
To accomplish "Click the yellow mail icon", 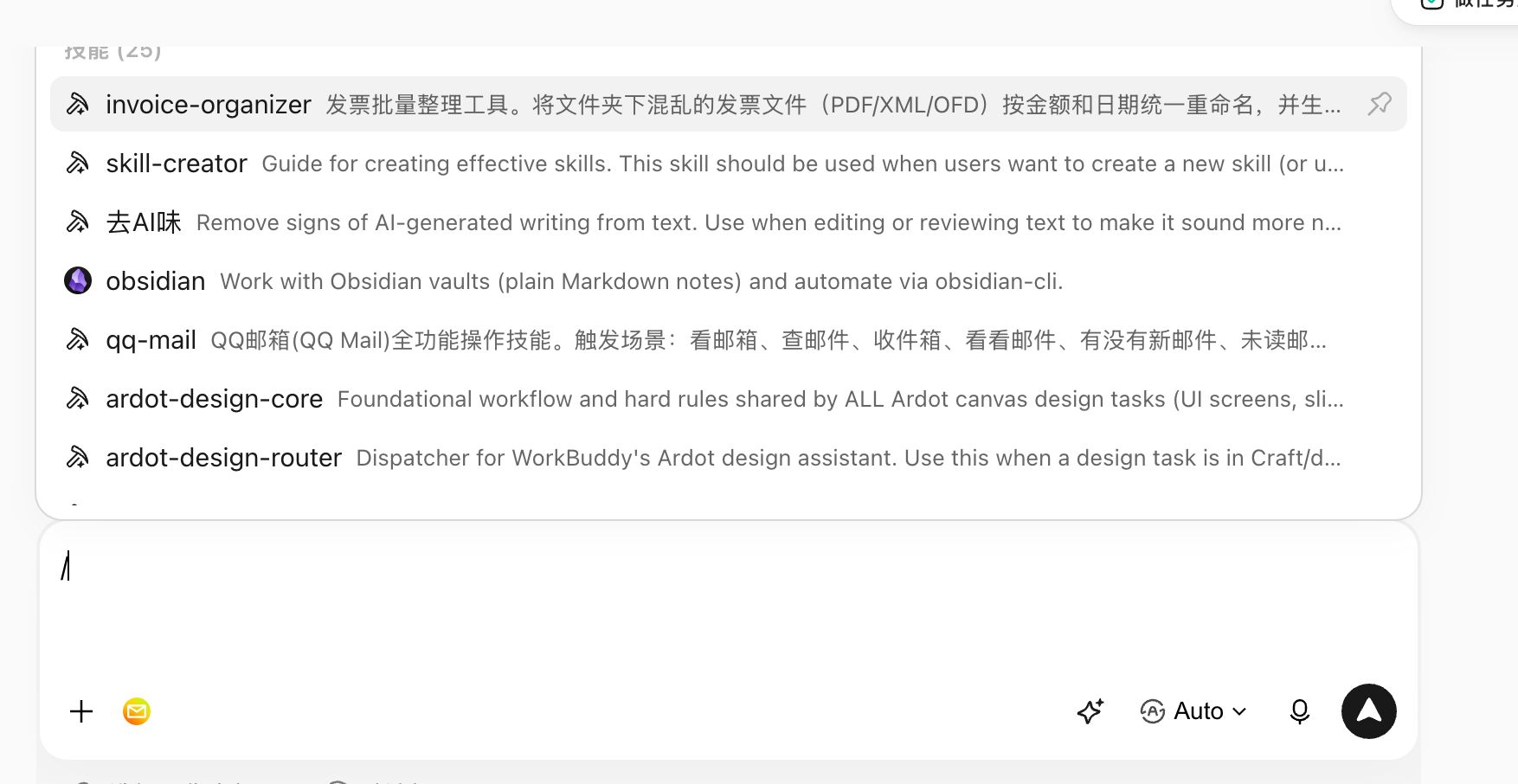I will 137,711.
